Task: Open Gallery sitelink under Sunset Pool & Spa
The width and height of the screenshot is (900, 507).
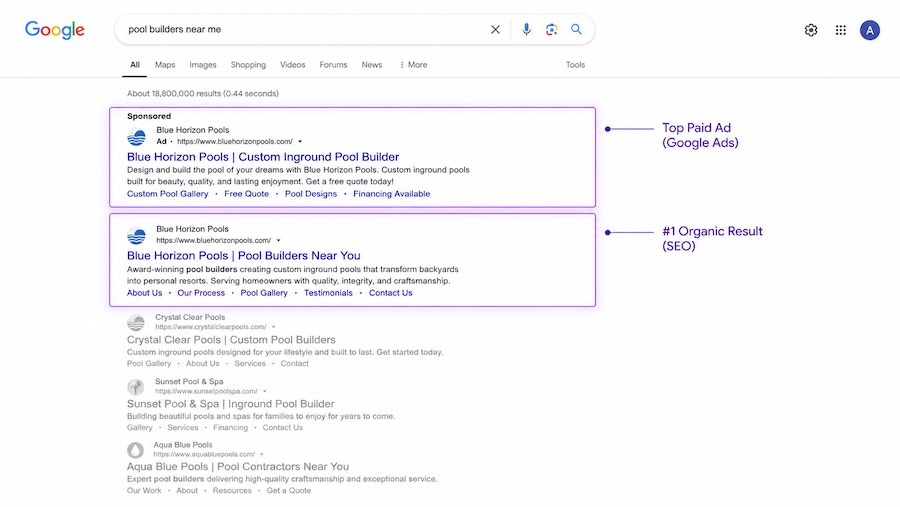Action: (139, 428)
